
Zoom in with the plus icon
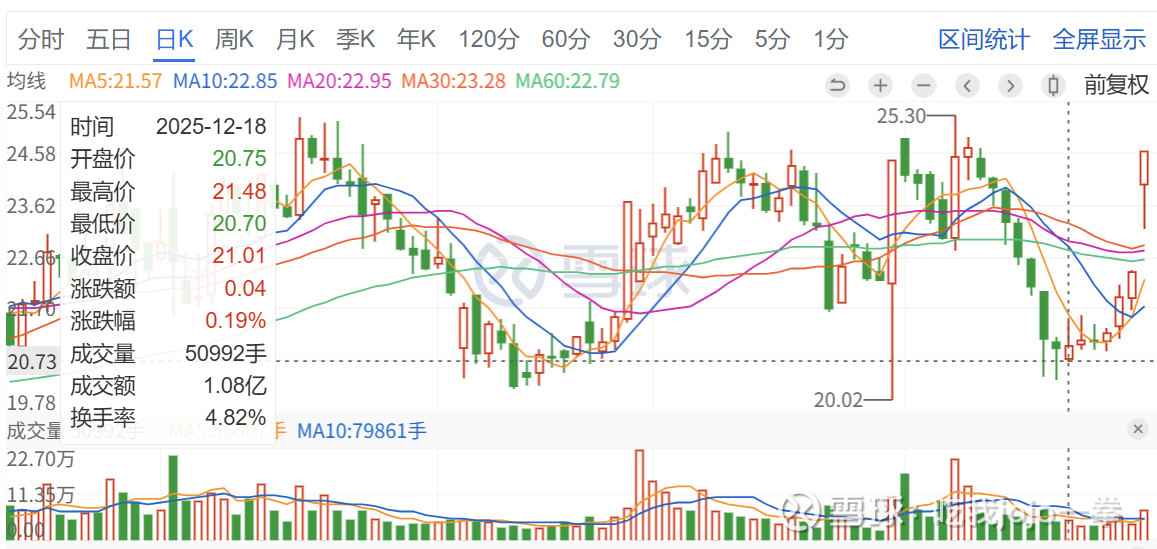tap(880, 86)
